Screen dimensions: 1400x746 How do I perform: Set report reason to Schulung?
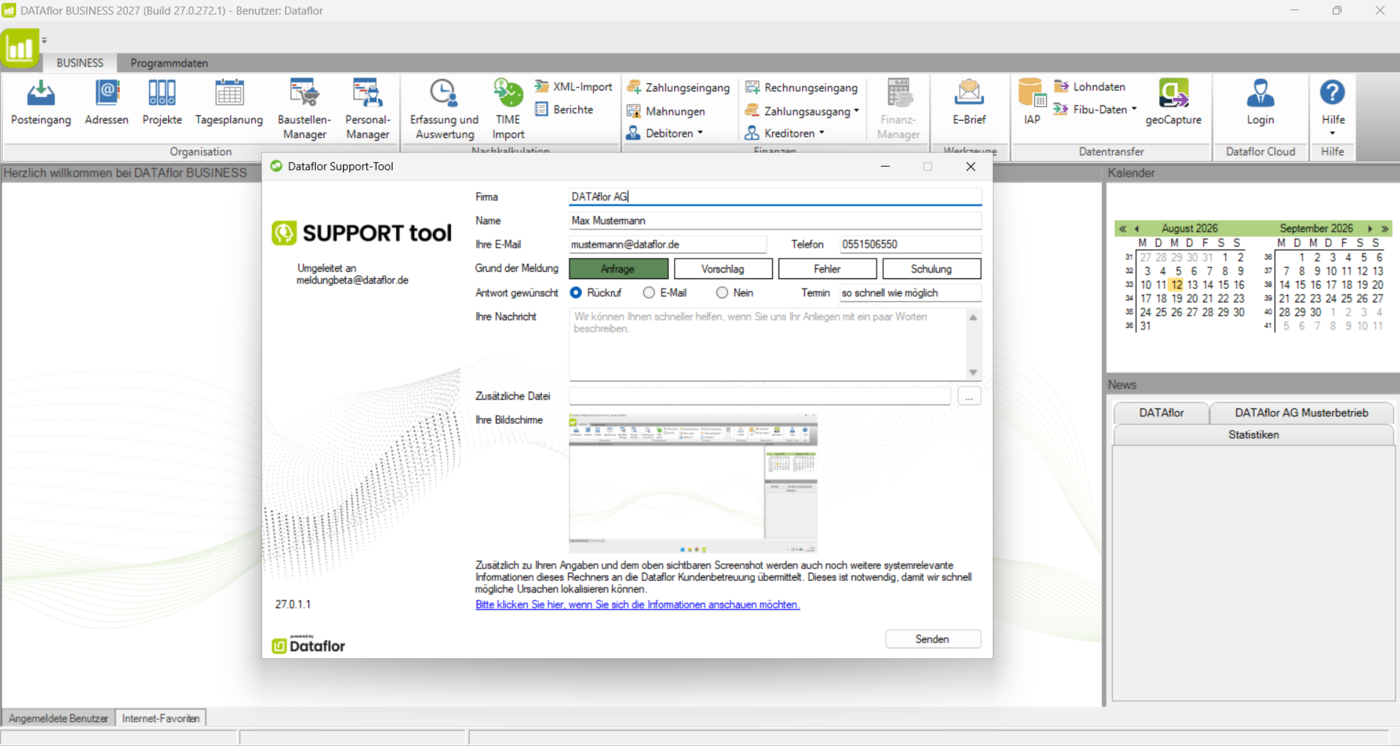(931, 269)
